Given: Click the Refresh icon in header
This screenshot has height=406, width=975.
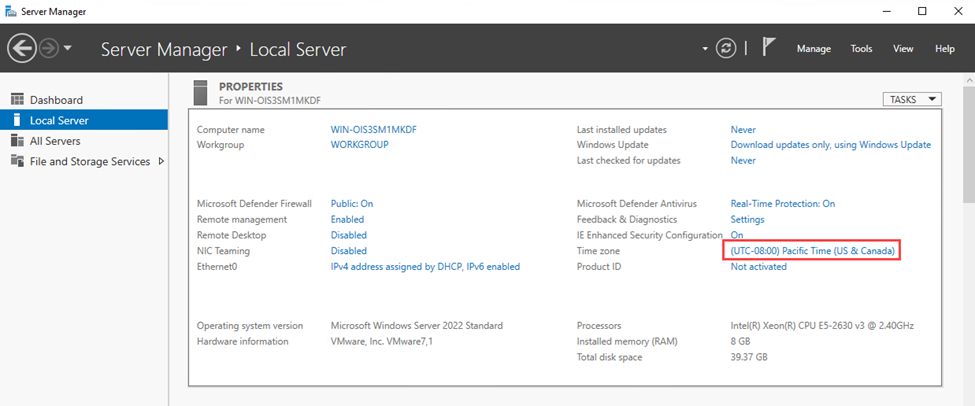Looking at the screenshot, I should 726,48.
